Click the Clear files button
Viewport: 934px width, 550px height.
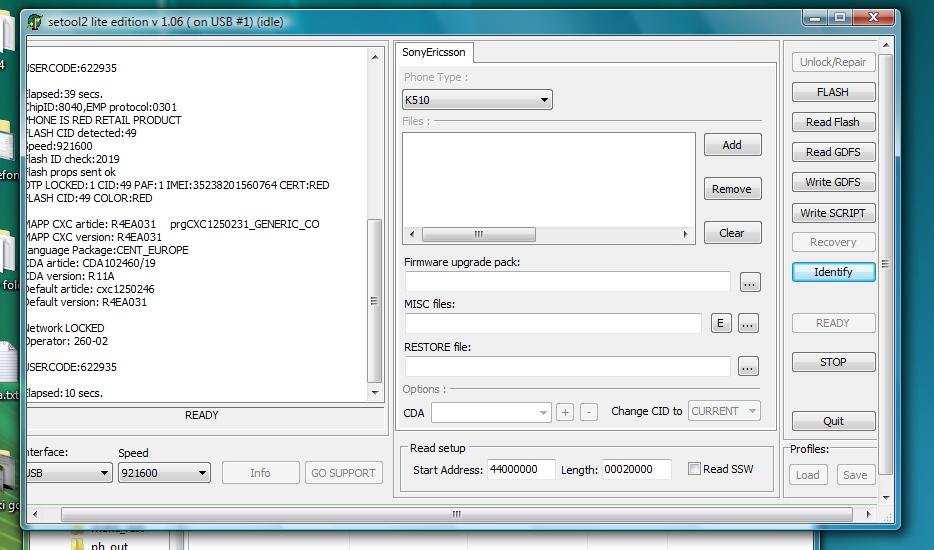click(732, 233)
